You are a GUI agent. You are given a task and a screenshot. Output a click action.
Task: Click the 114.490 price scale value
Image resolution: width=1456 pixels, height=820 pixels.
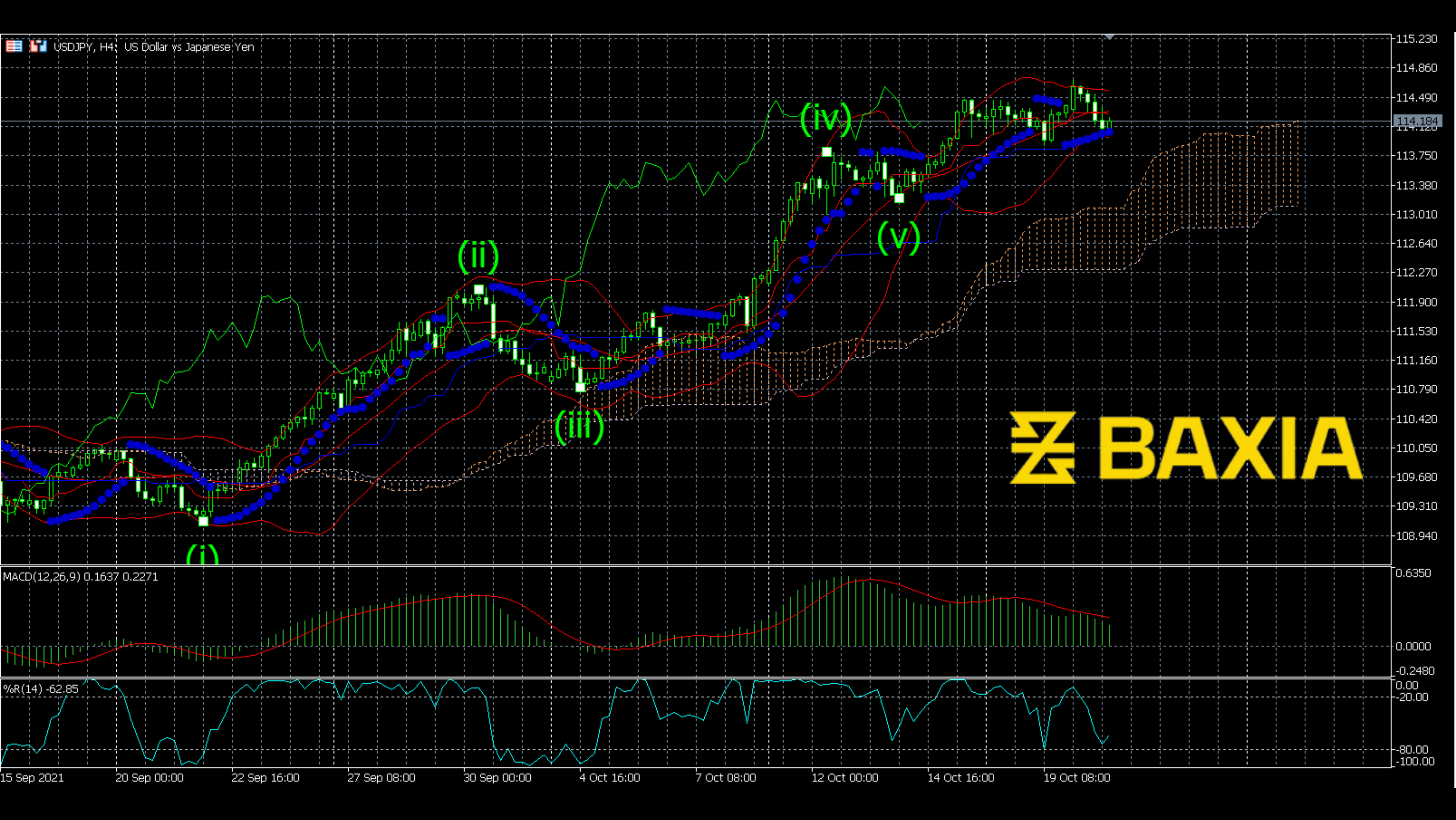[1416, 98]
